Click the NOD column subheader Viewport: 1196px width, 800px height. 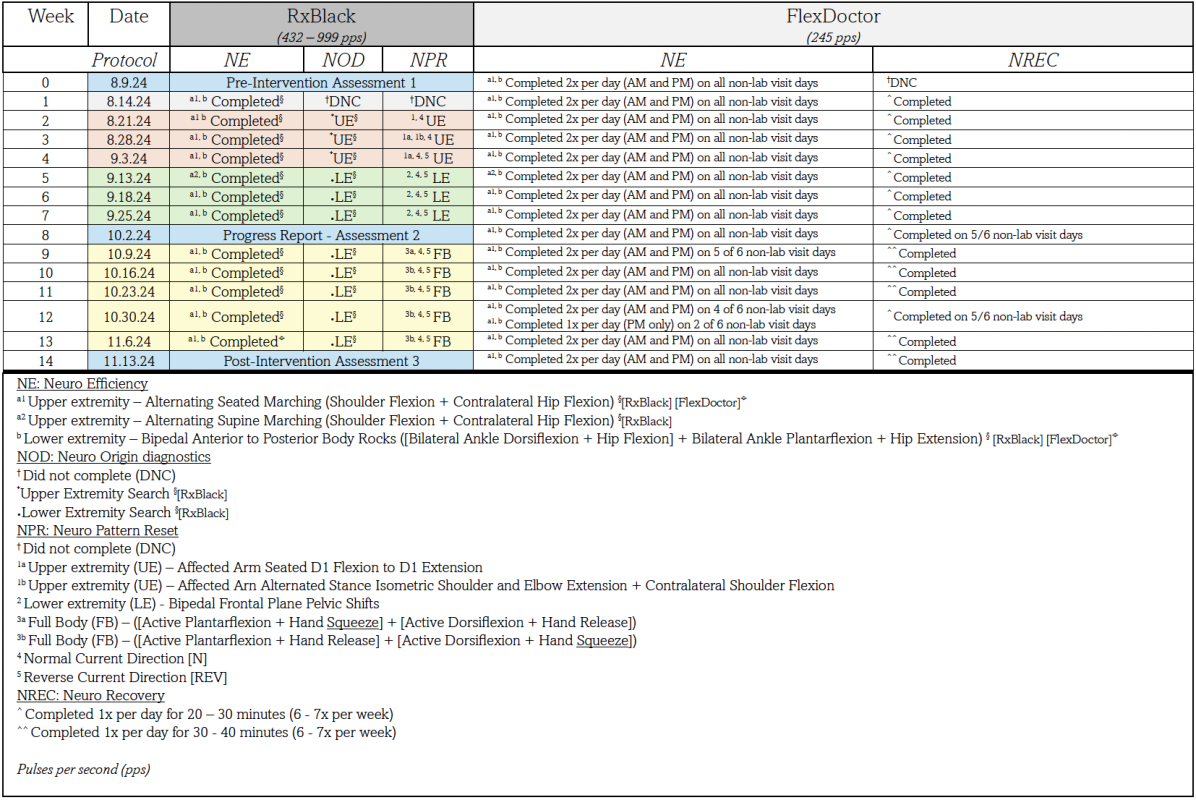click(x=343, y=60)
